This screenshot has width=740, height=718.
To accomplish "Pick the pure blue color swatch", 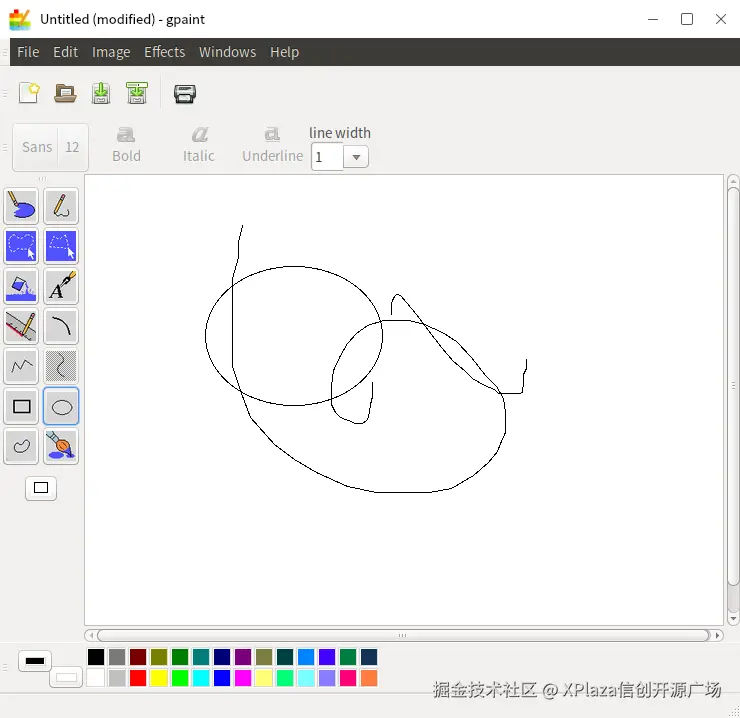I will 222,678.
